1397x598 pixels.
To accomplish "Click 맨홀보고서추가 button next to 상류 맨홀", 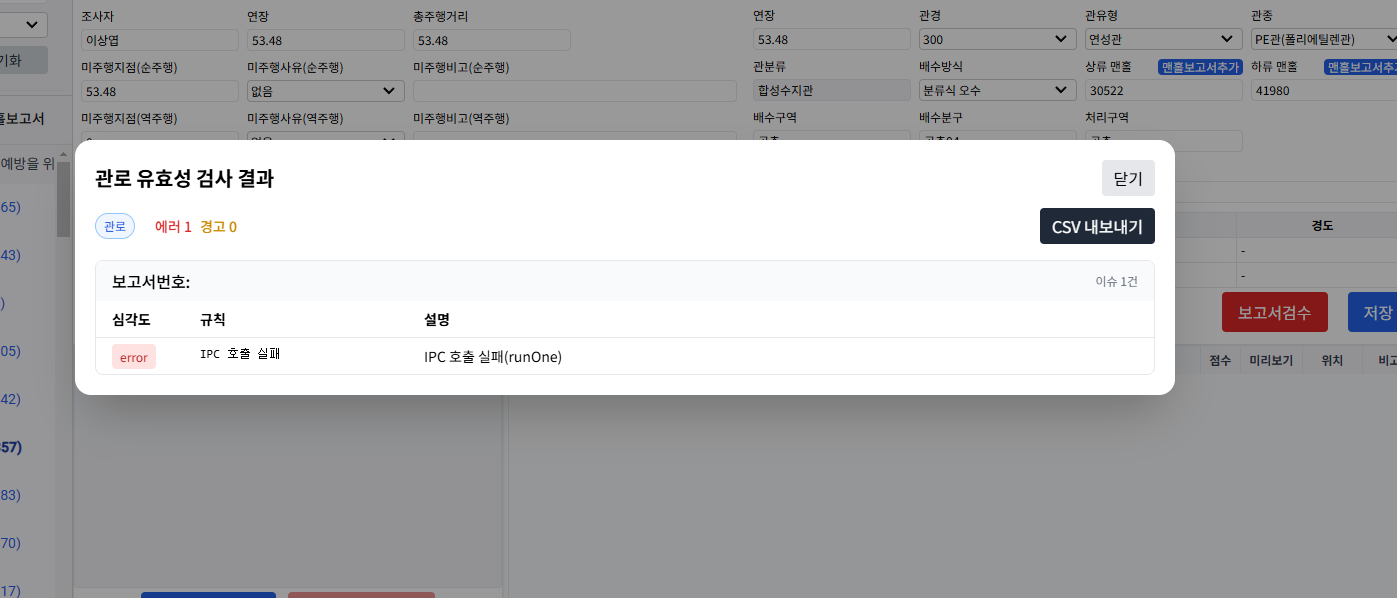I will tap(1200, 67).
